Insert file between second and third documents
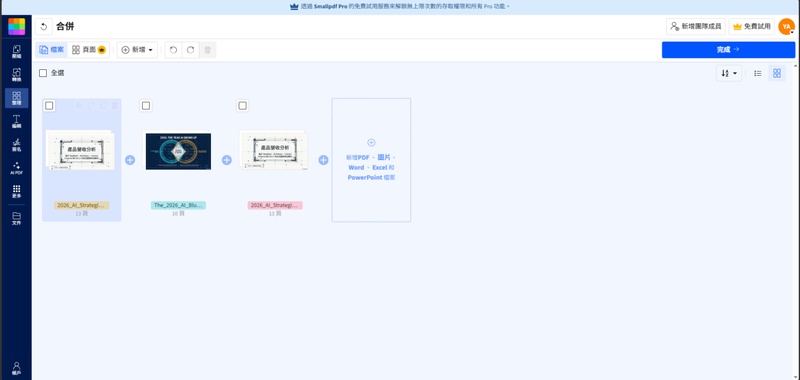Image resolution: width=800 pixels, height=380 pixels. (x=227, y=160)
